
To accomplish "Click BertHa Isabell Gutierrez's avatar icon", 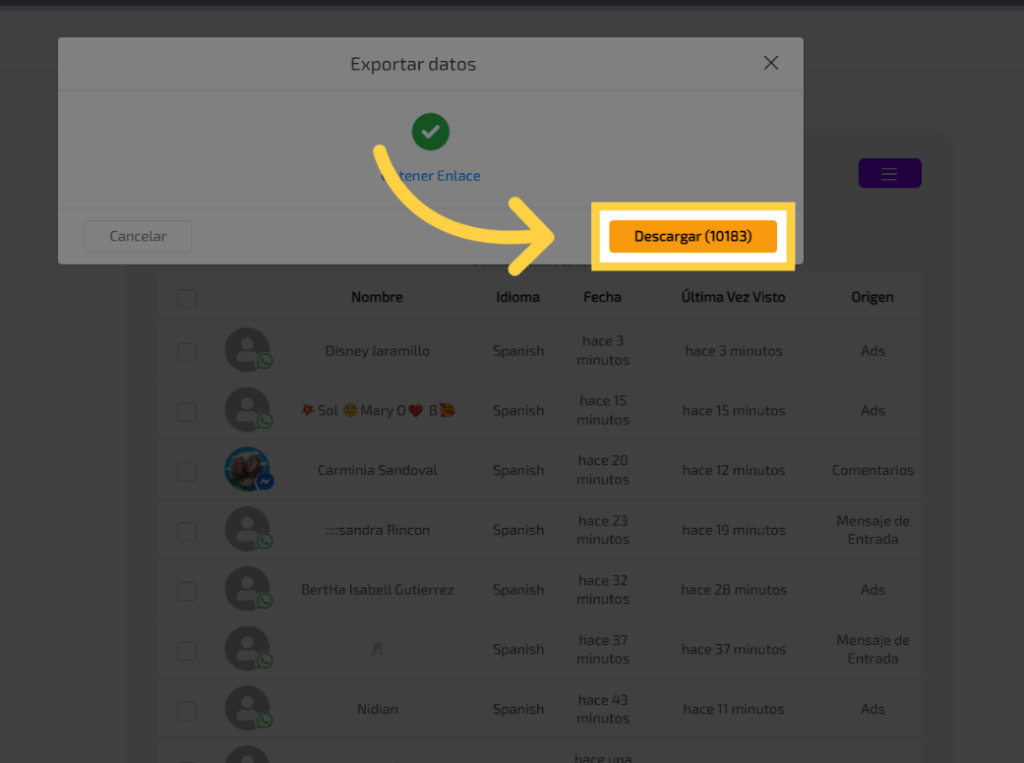I will [x=247, y=589].
